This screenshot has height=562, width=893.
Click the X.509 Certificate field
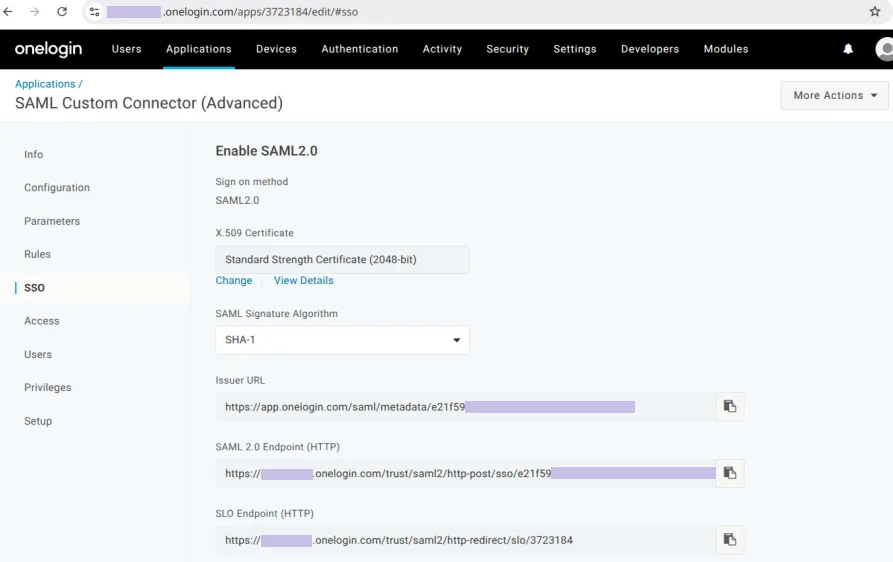[x=342, y=260]
